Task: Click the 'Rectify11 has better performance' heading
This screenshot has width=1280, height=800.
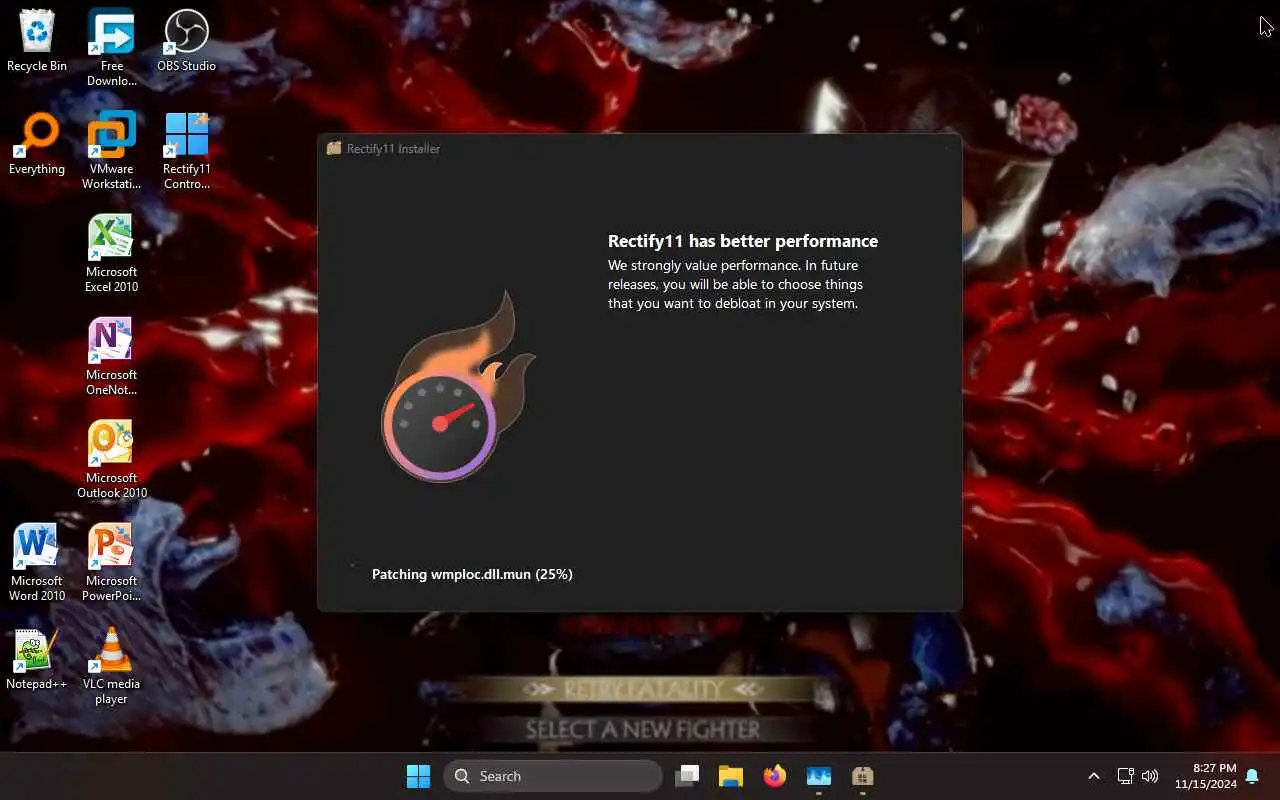Action: pyautogui.click(x=743, y=241)
